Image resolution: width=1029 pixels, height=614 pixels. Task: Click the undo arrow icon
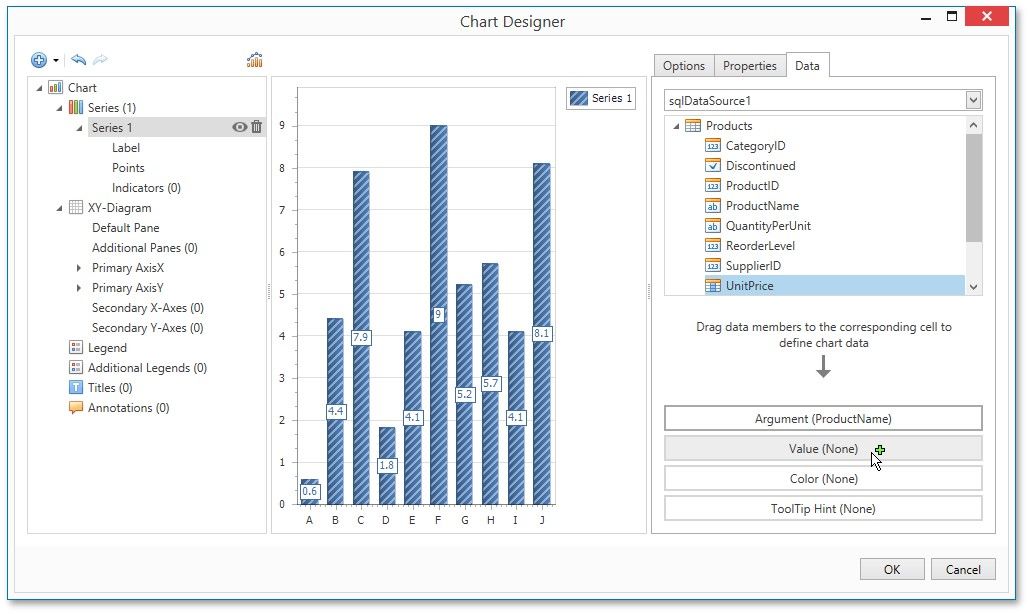point(79,60)
